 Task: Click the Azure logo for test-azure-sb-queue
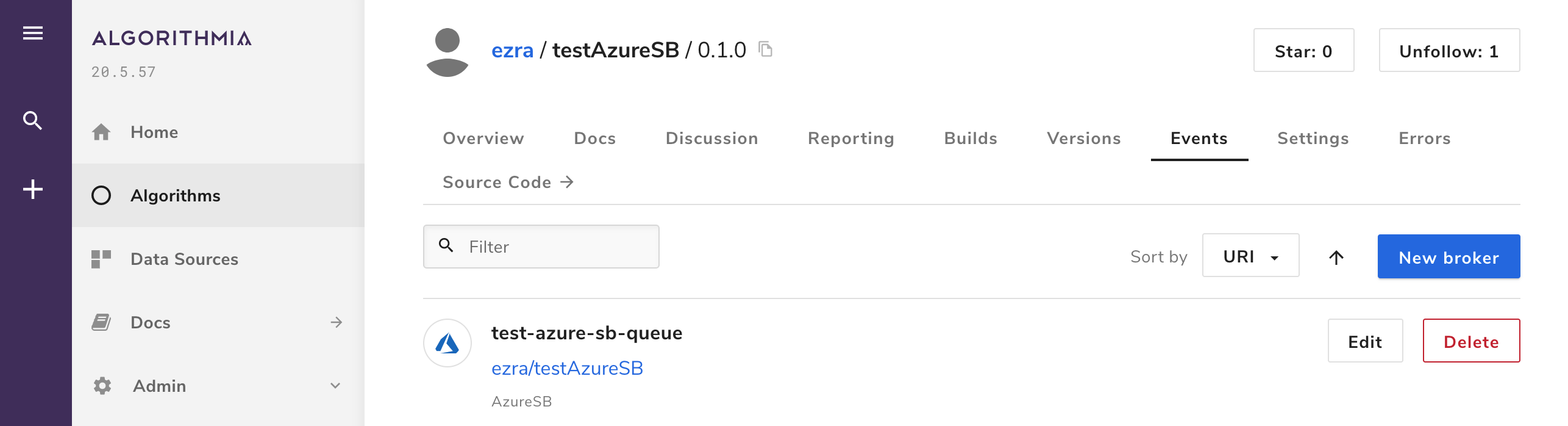(447, 343)
